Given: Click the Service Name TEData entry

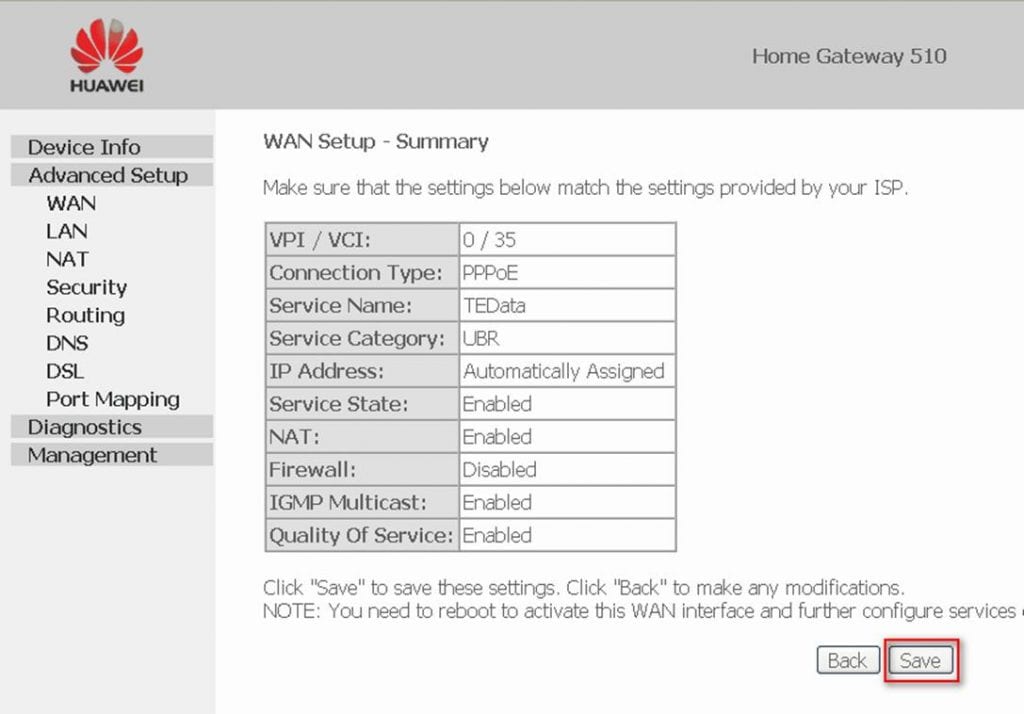Looking at the screenshot, I should (565, 305).
